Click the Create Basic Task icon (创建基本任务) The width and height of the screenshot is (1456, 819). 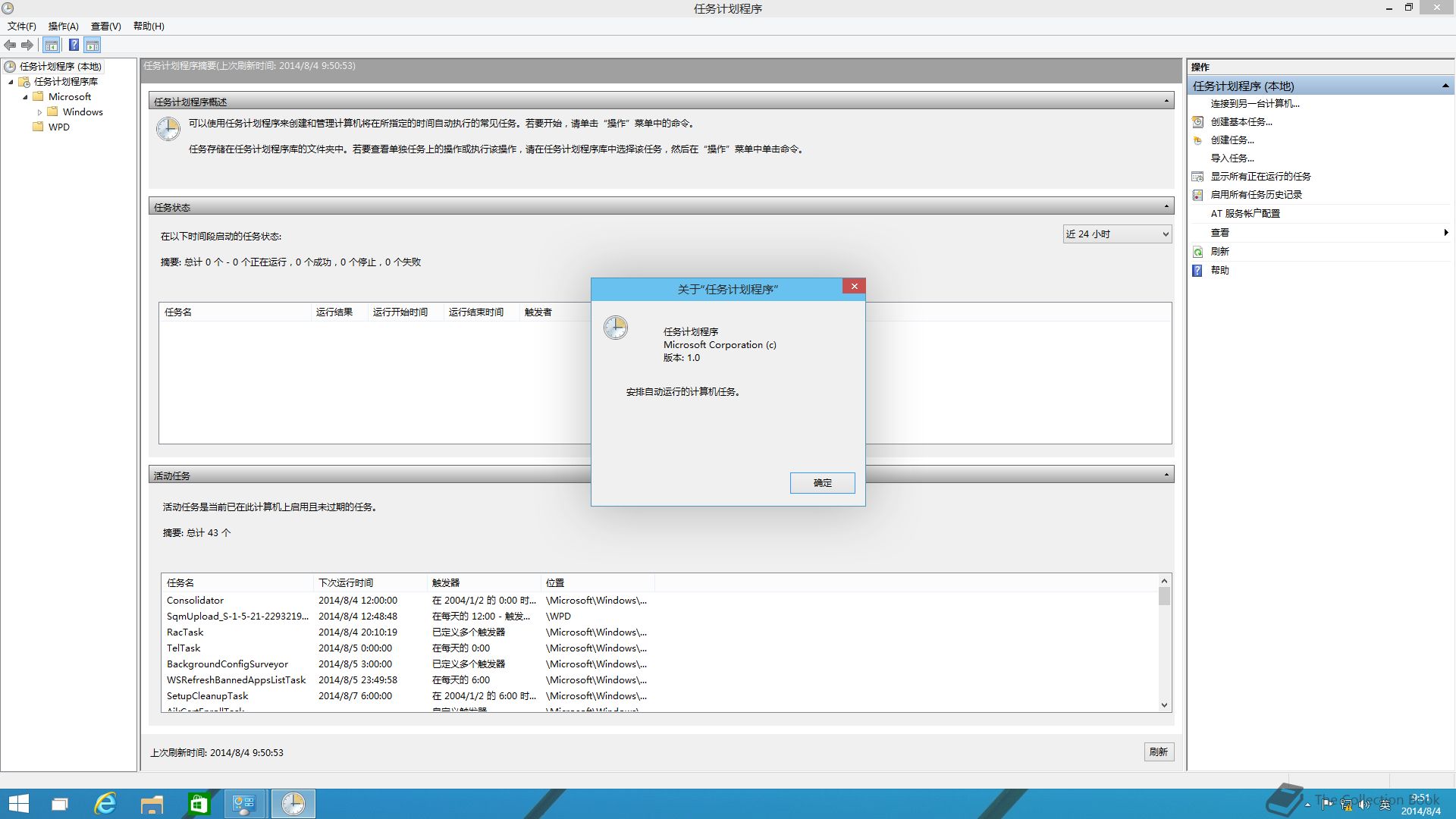[1198, 122]
